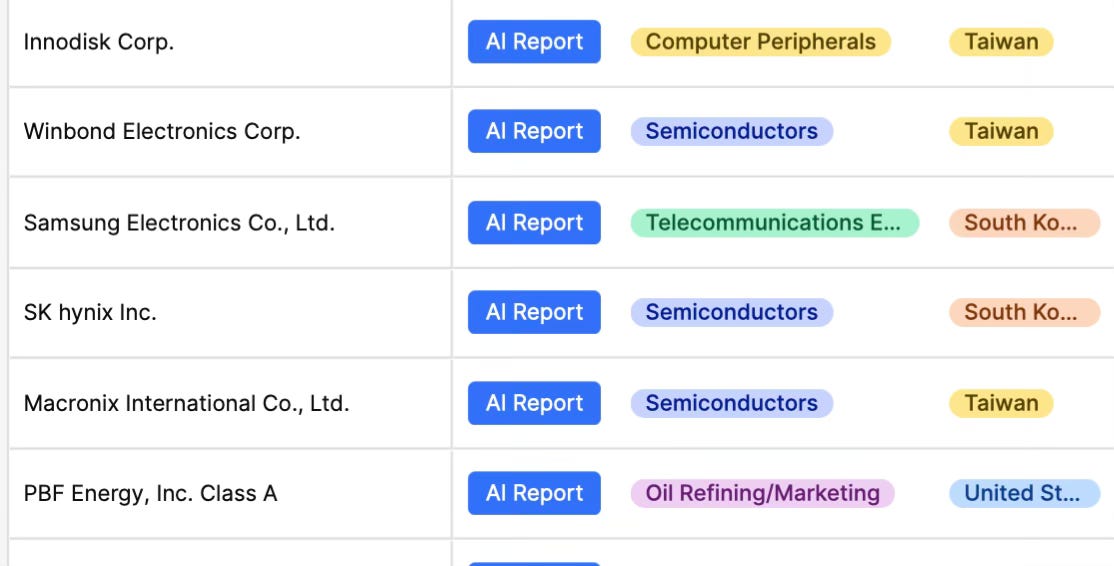Open AI Report for Macronix International
Screen dimensions: 1114x566
534,403
